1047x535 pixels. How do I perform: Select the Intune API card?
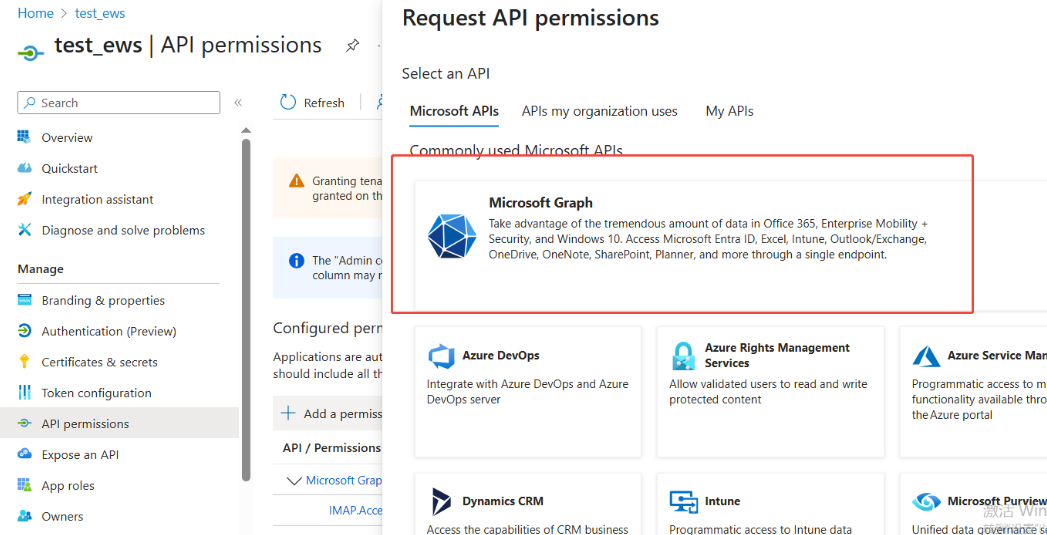point(770,505)
